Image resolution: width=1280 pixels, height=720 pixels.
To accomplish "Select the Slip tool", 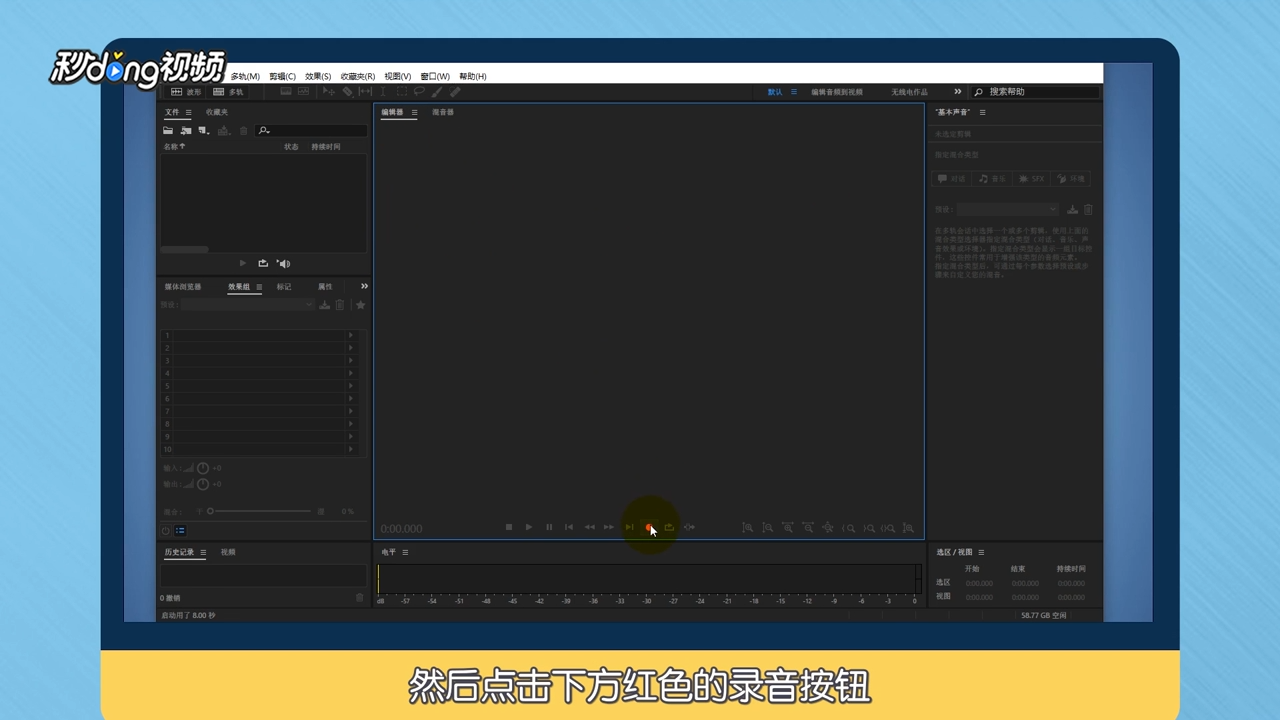I will [365, 91].
